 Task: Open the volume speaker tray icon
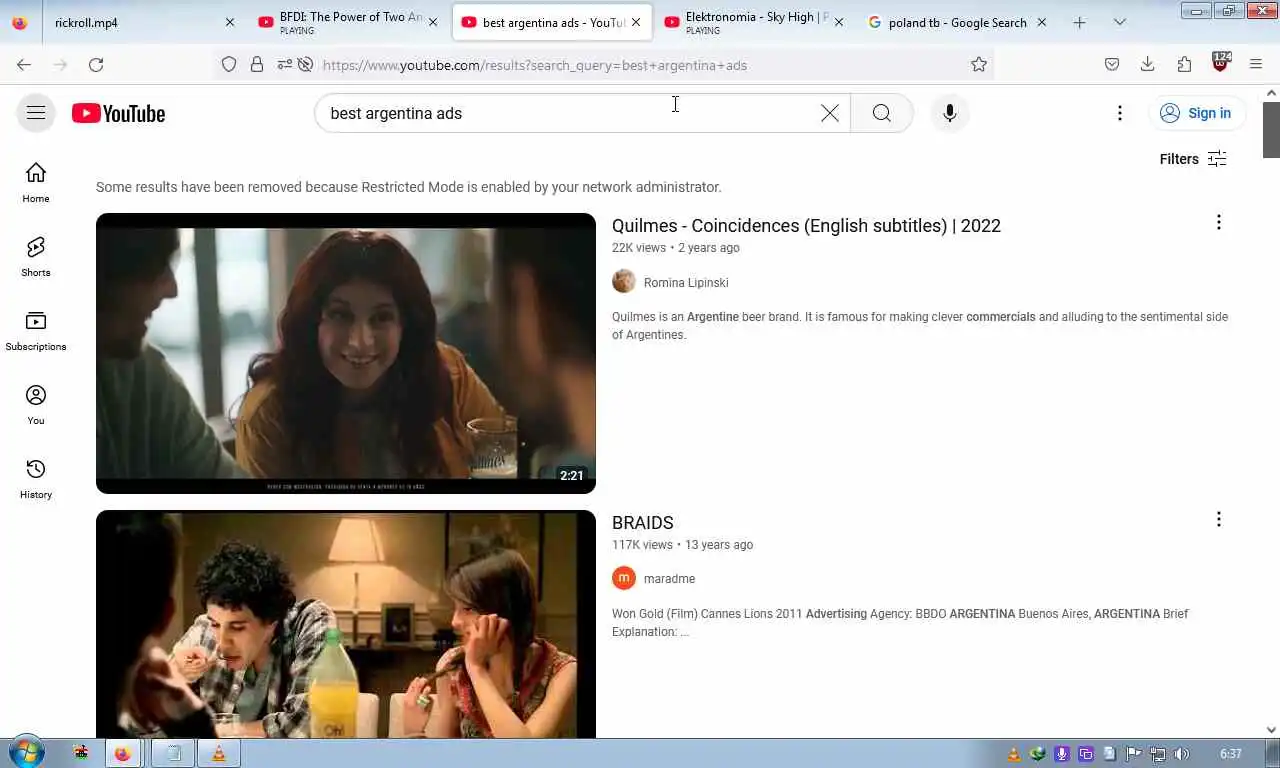pyautogui.click(x=1182, y=754)
